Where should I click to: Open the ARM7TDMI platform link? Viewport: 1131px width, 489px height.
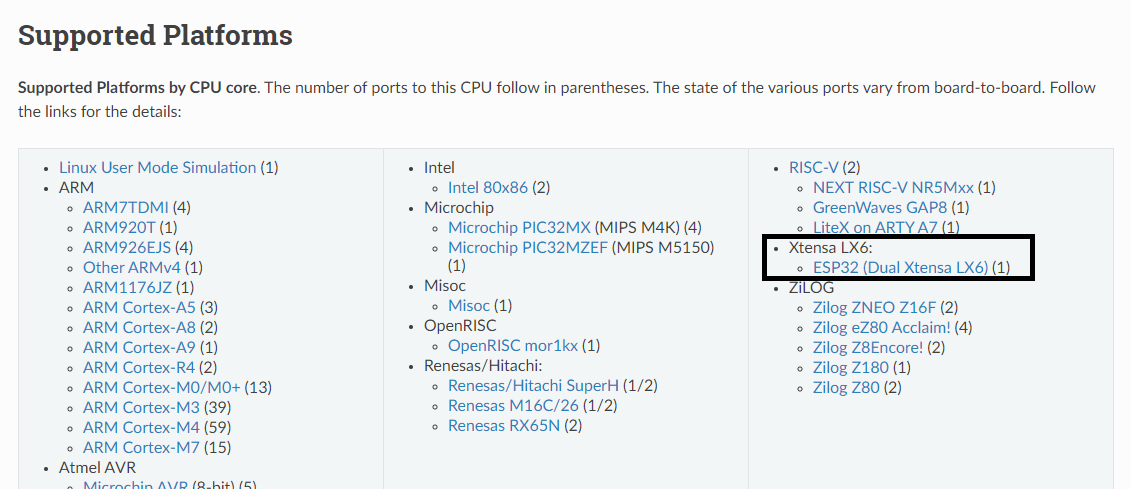[126, 208]
